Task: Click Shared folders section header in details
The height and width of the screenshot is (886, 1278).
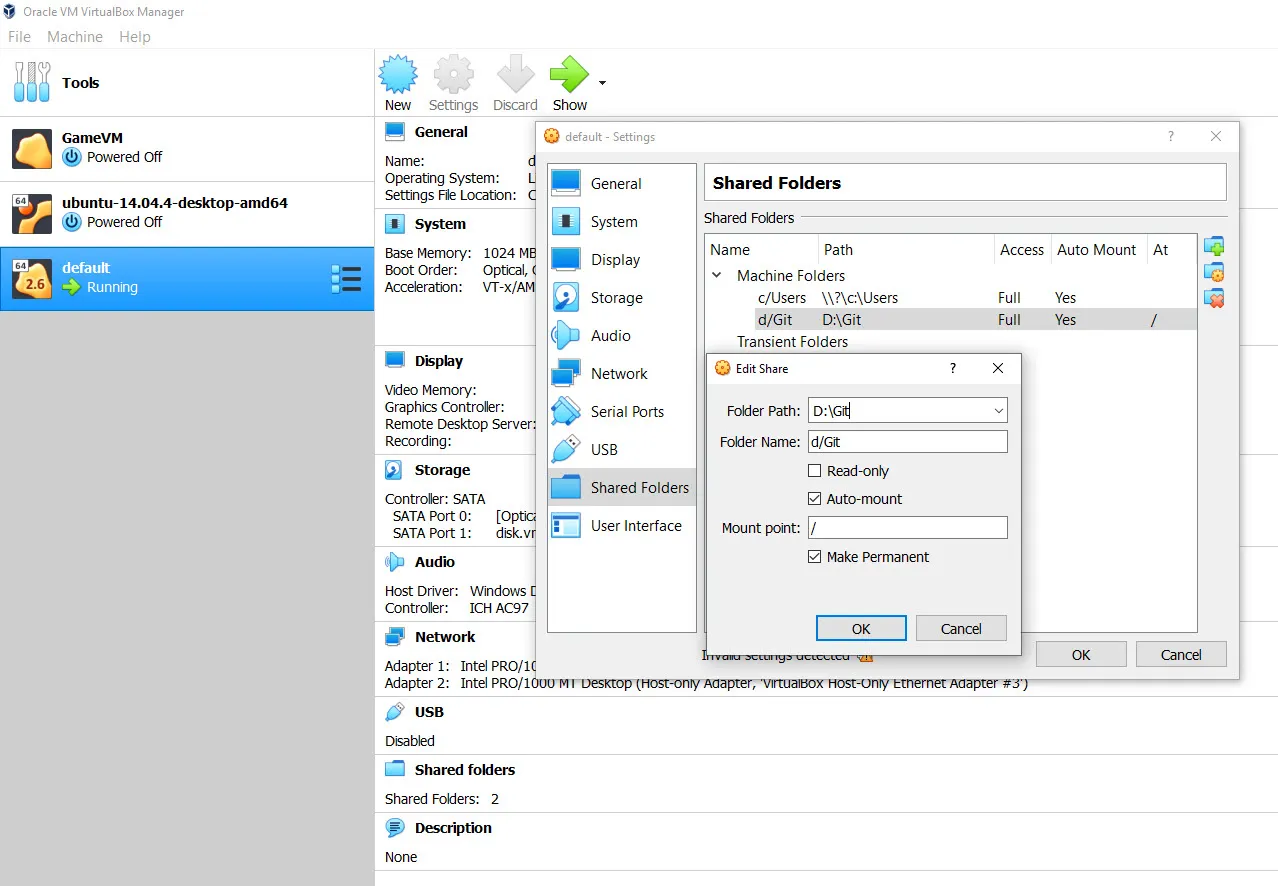Action: (465, 770)
